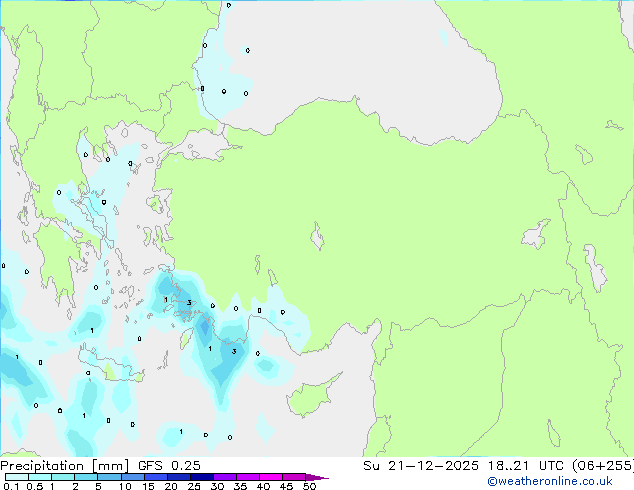
Task: Pick the purple 30 mm legend swatch
Action: click(x=225, y=477)
